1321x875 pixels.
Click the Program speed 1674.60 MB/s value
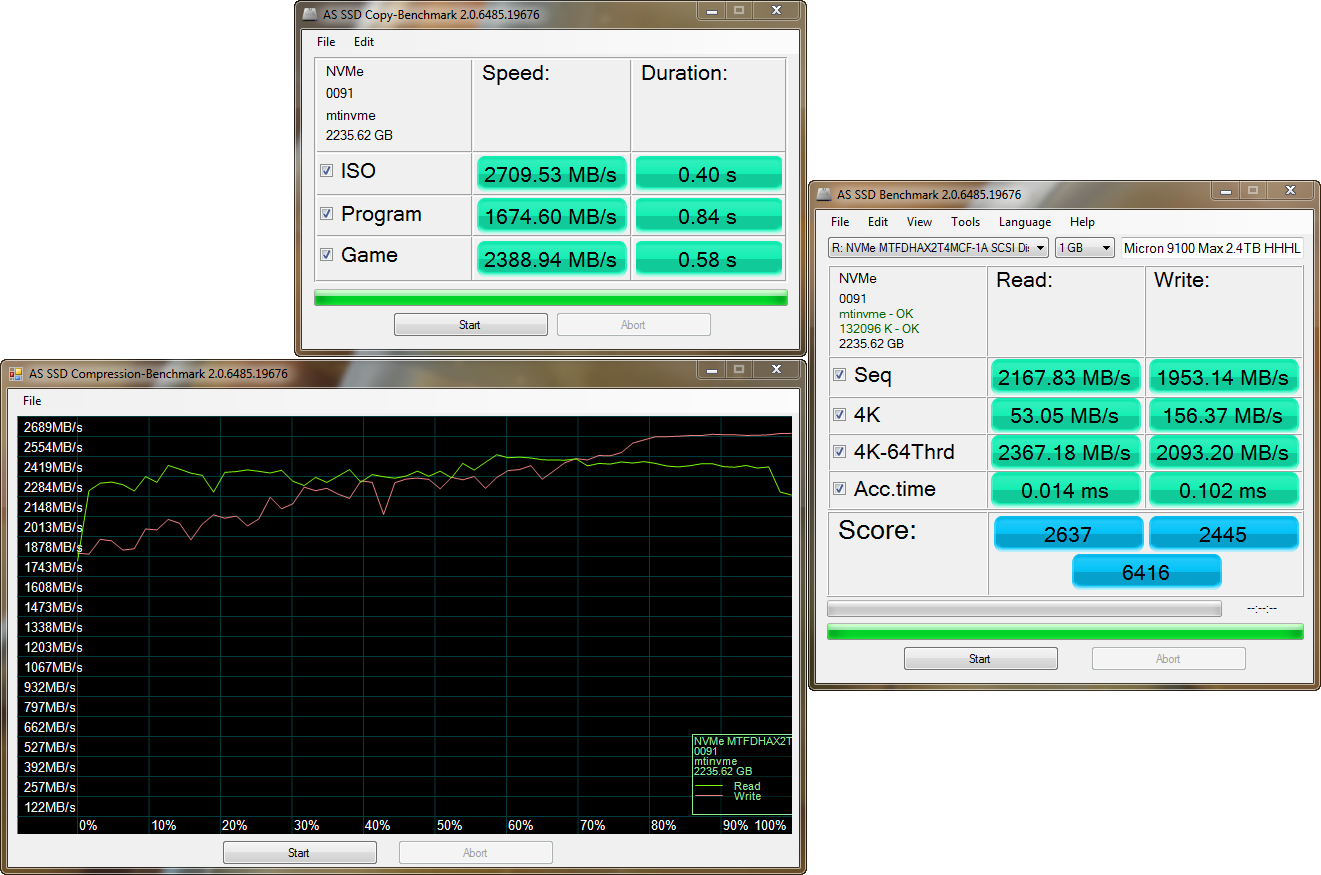[551, 216]
